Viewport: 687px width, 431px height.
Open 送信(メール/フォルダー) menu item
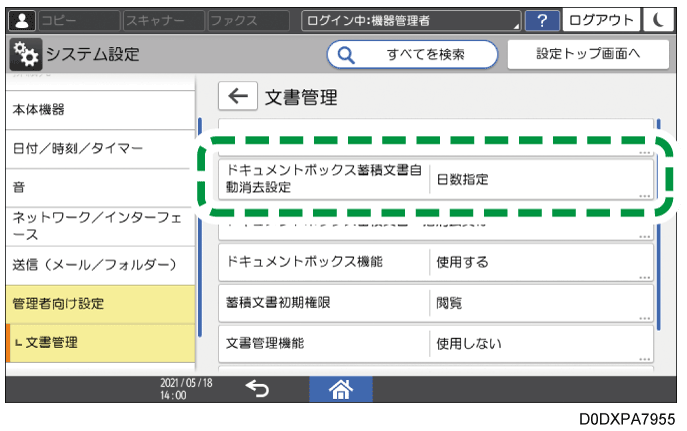coord(100,265)
